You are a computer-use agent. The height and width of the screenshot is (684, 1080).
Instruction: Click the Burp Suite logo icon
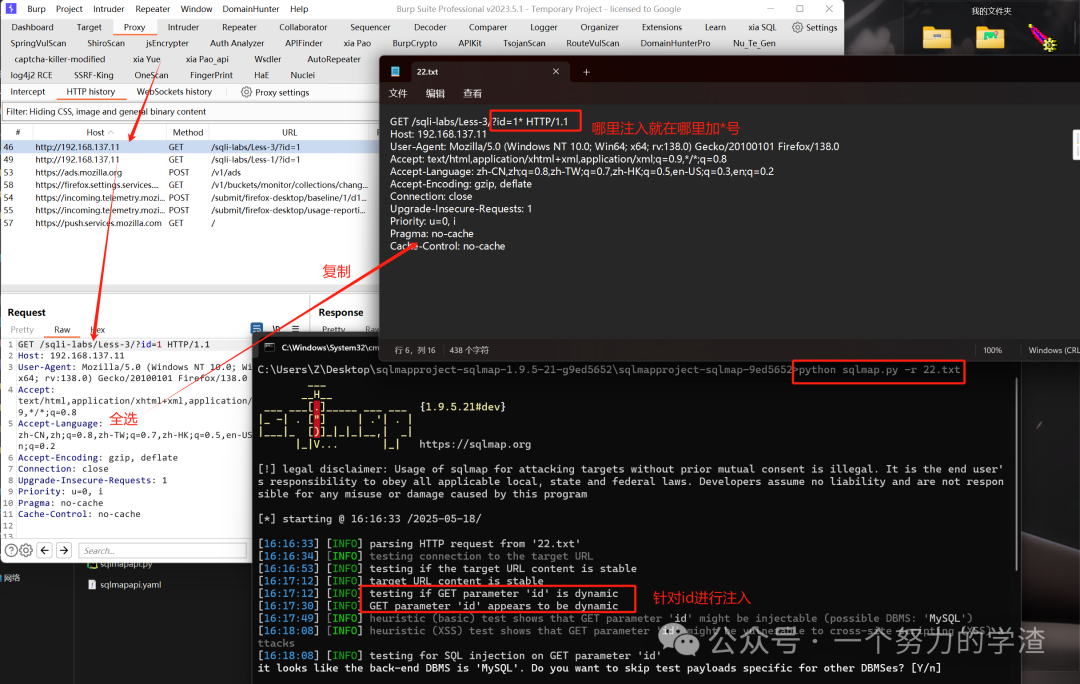(11, 9)
